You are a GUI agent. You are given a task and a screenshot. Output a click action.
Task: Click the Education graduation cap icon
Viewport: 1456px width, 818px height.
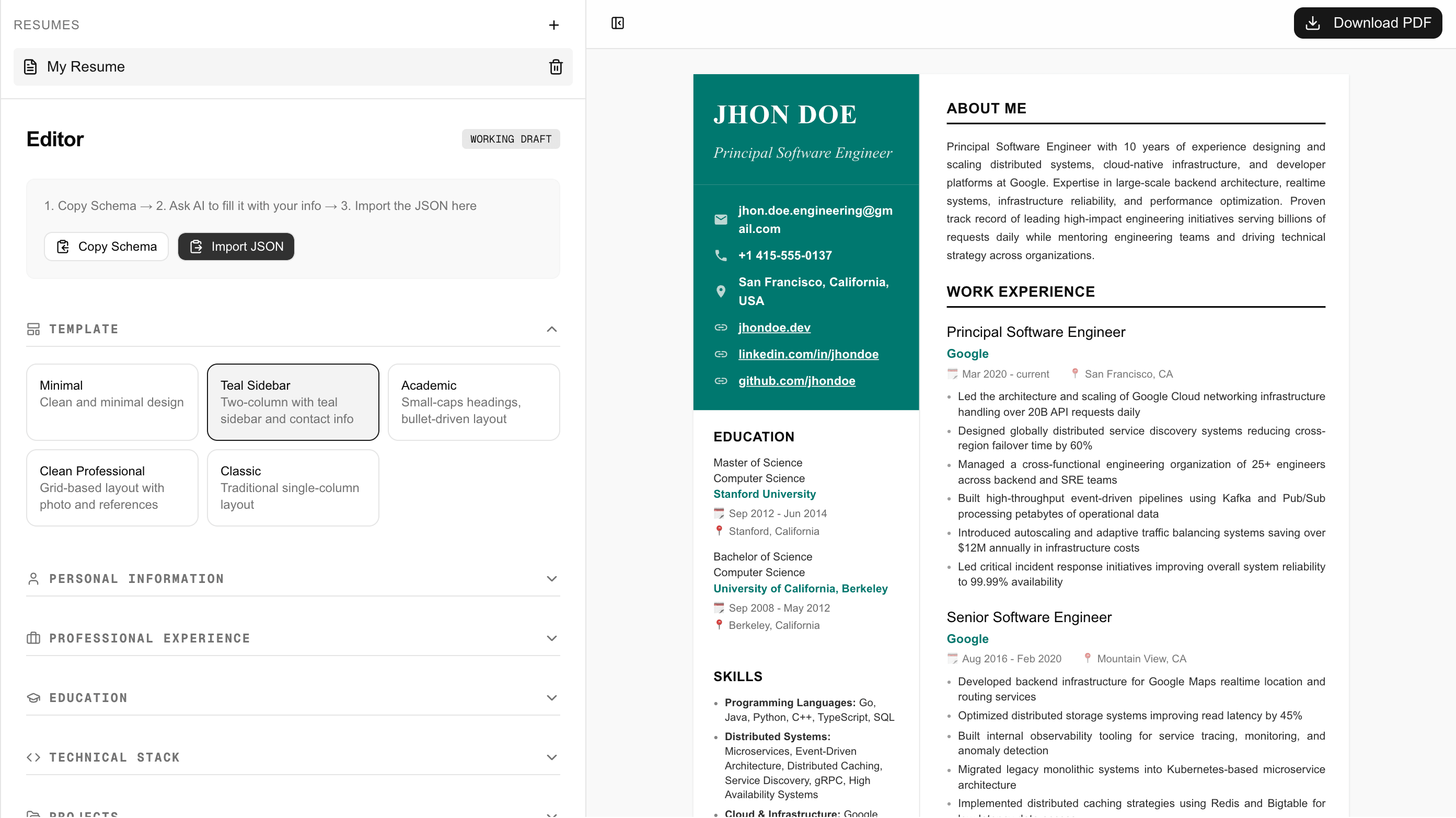pos(33,698)
